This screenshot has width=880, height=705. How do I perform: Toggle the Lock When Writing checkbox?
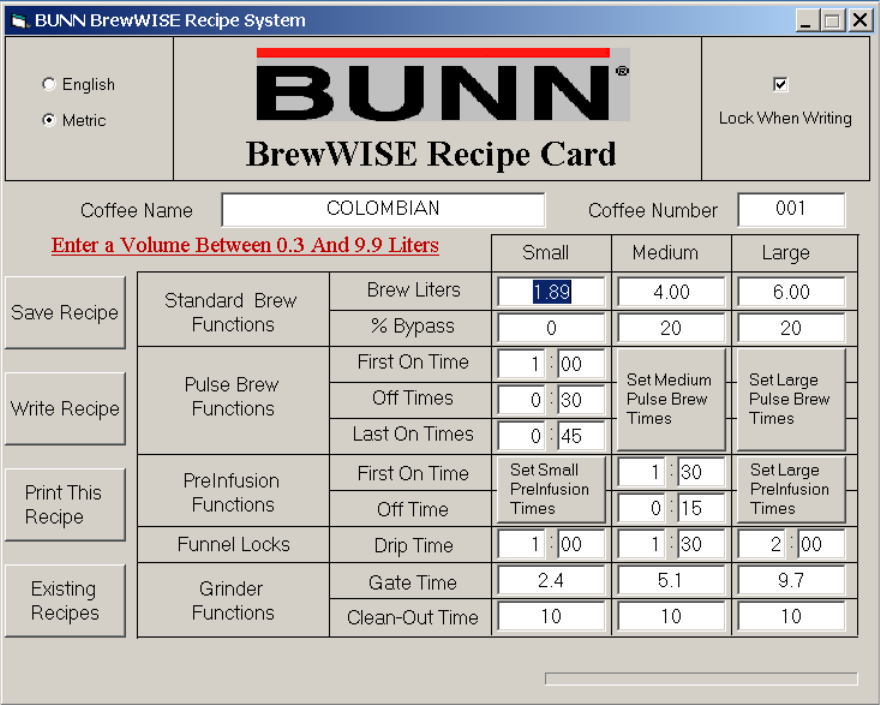pyautogui.click(x=780, y=84)
